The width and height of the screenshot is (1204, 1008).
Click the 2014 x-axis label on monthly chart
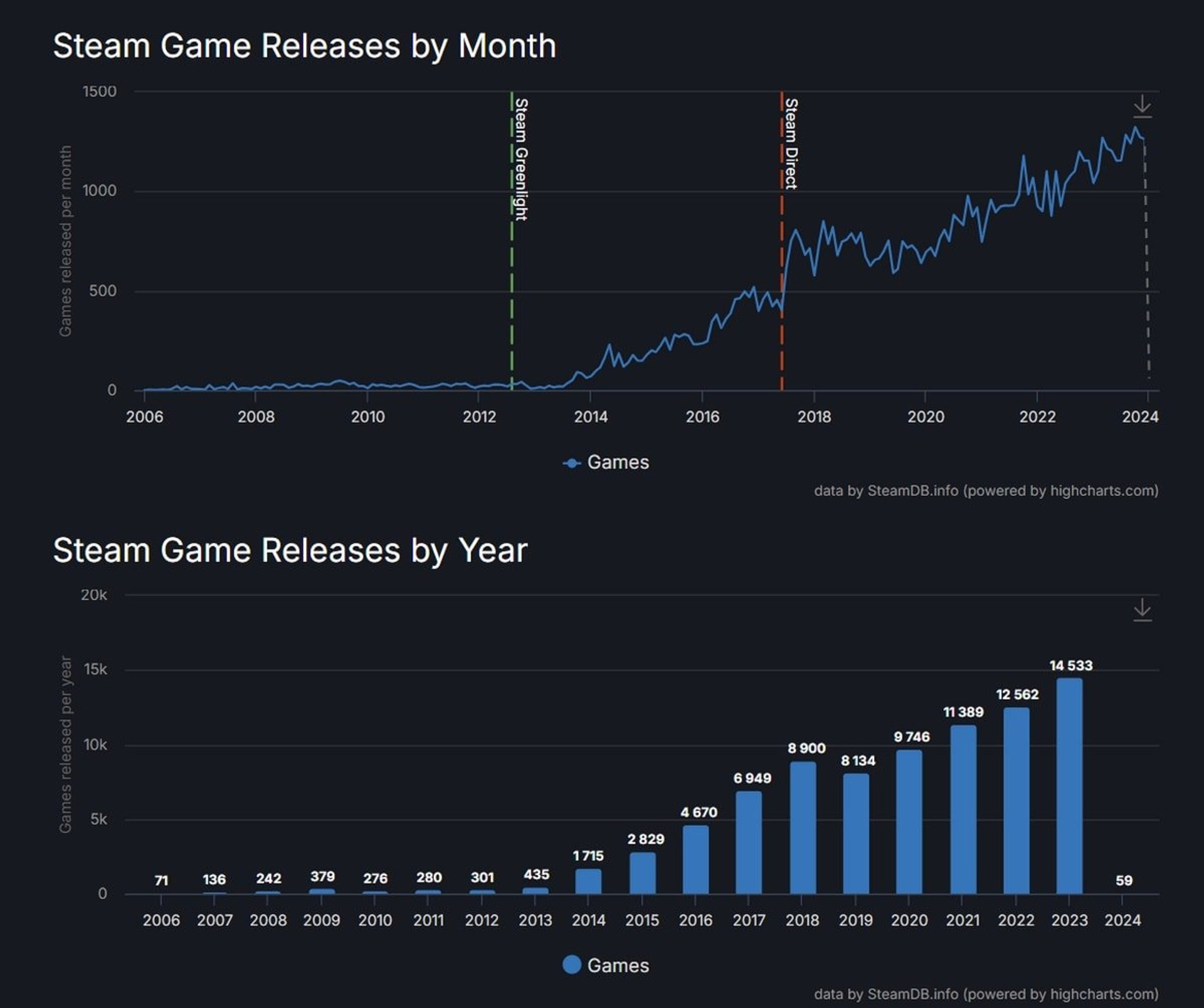[x=591, y=417]
